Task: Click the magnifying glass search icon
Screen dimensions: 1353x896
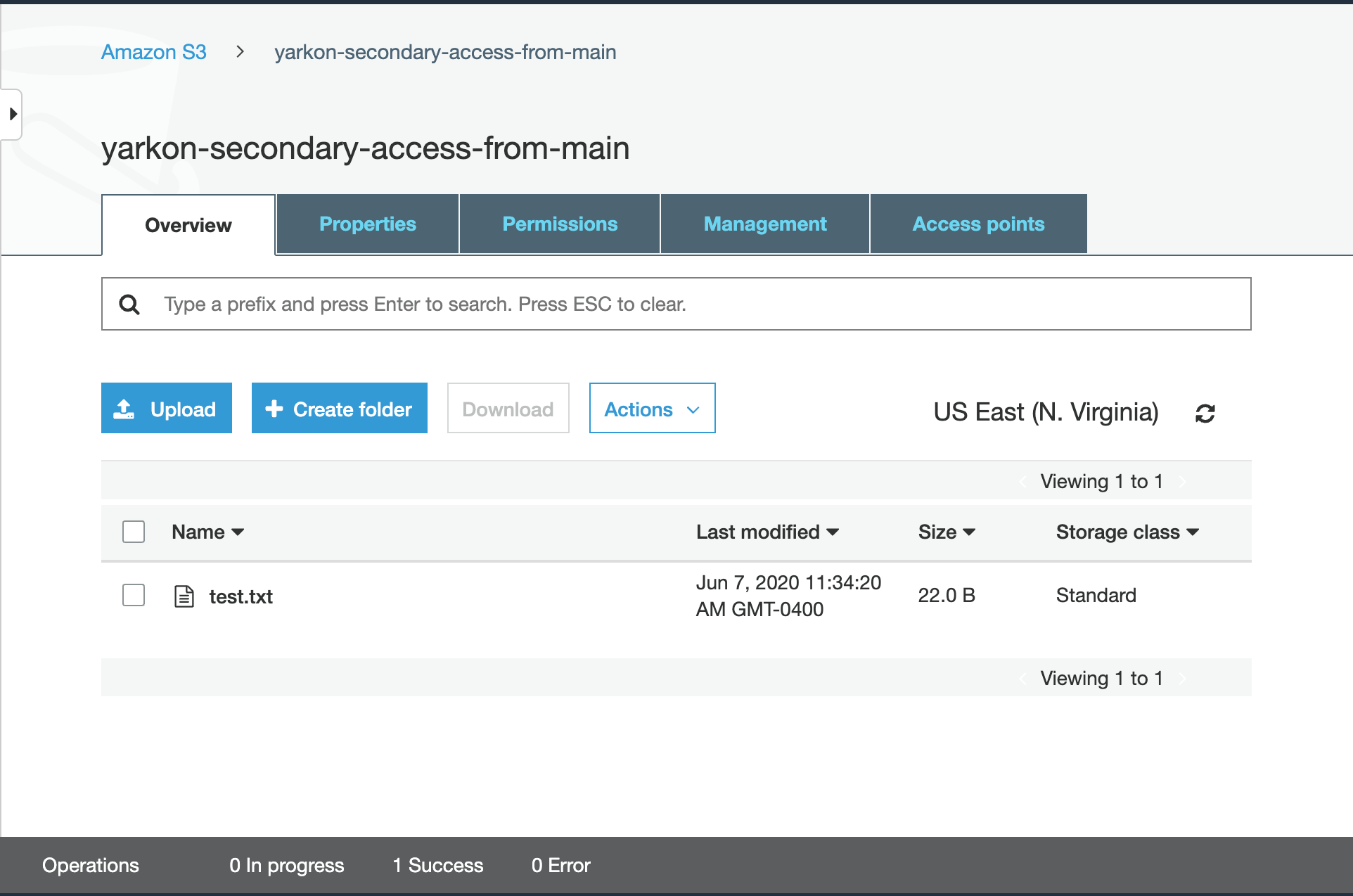Action: (x=129, y=305)
